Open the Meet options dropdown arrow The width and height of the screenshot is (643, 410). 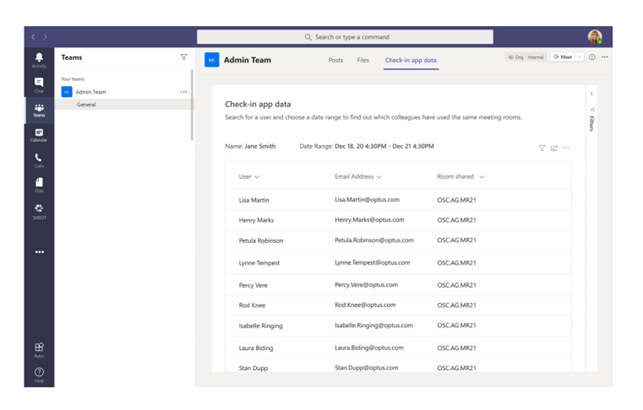point(579,57)
